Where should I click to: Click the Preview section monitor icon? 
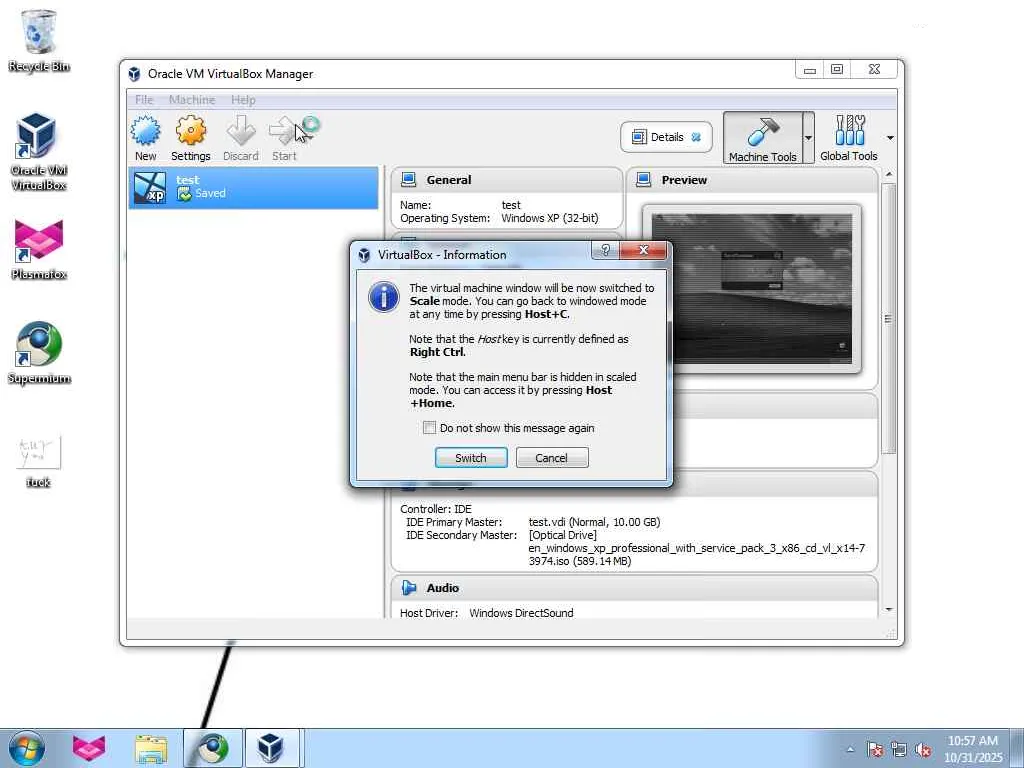click(x=644, y=180)
